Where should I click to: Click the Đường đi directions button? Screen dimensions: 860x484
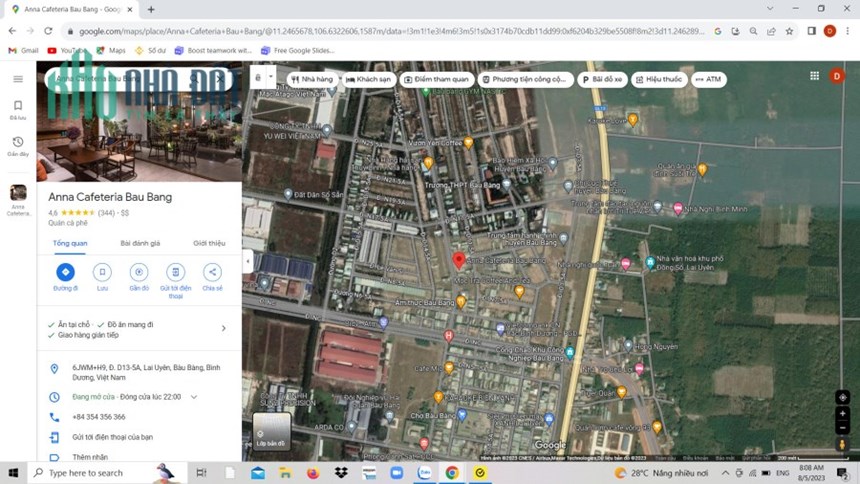click(65, 277)
